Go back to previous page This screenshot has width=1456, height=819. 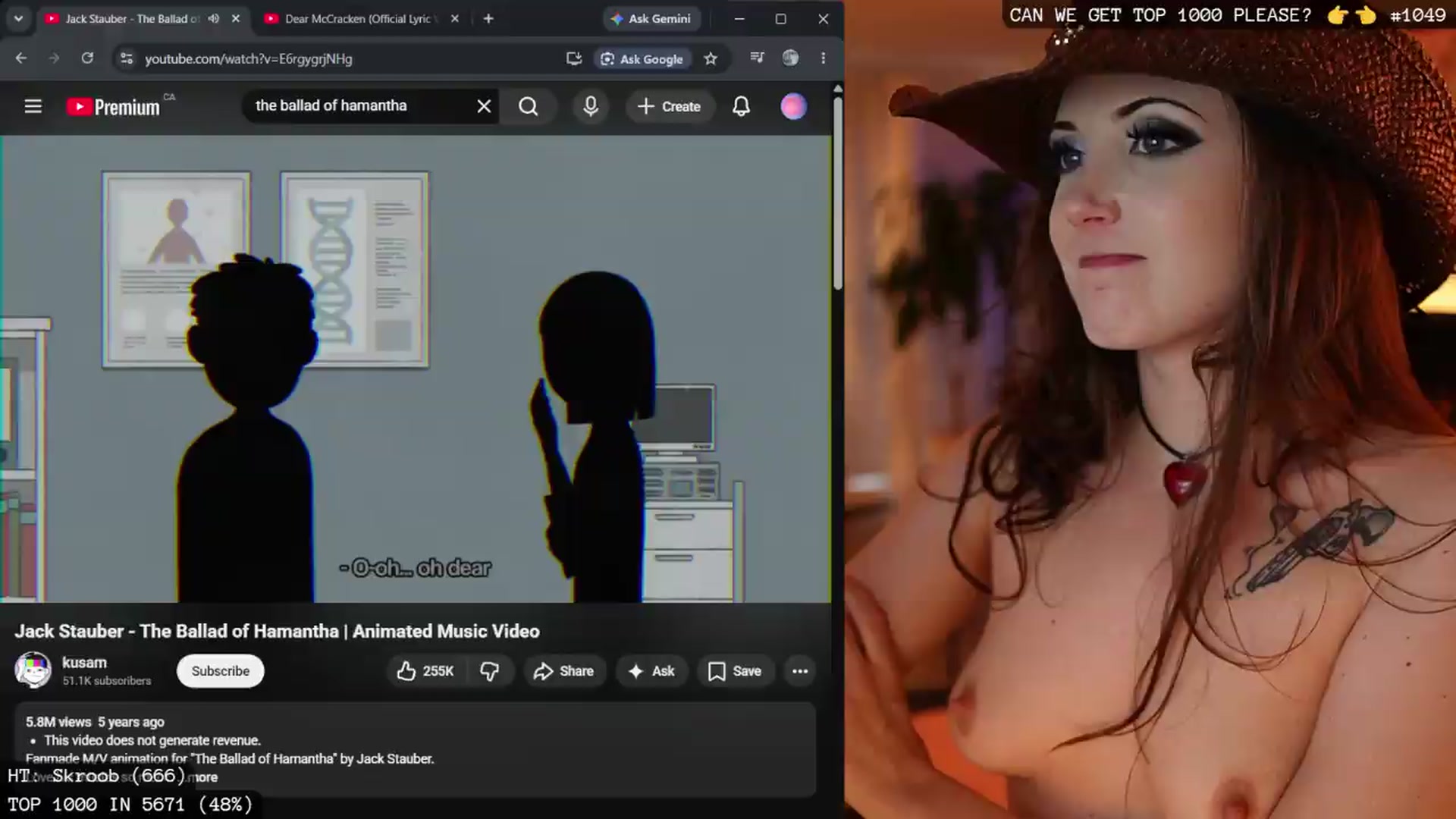tap(20, 58)
